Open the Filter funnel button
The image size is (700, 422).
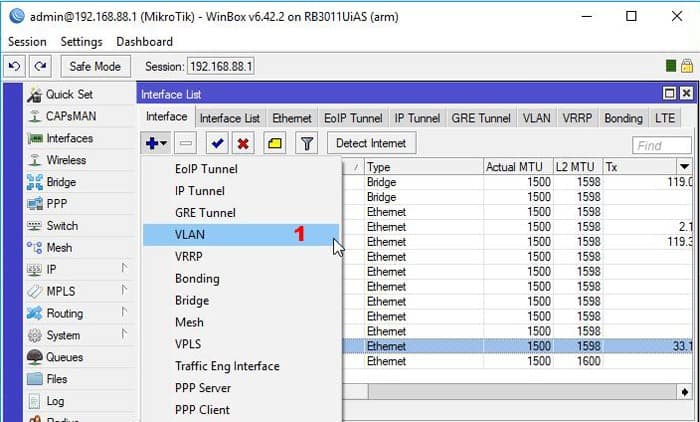tap(307, 143)
